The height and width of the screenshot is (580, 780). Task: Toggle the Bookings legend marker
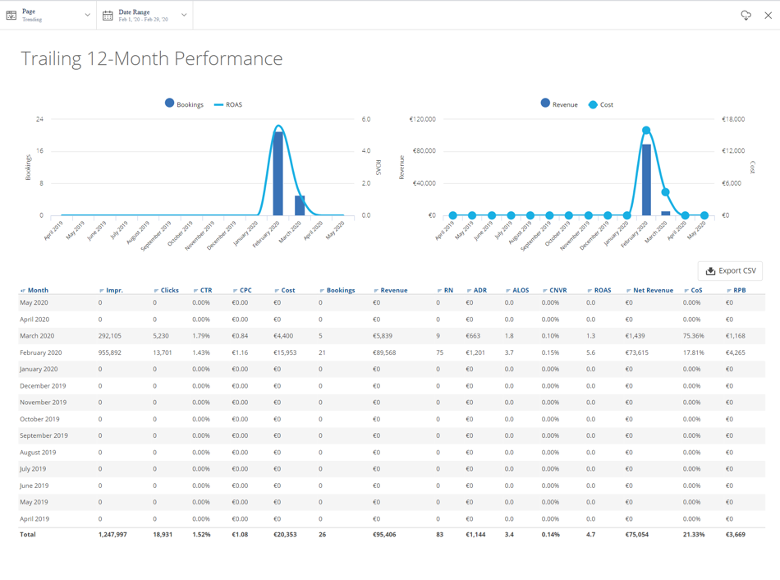click(x=170, y=103)
